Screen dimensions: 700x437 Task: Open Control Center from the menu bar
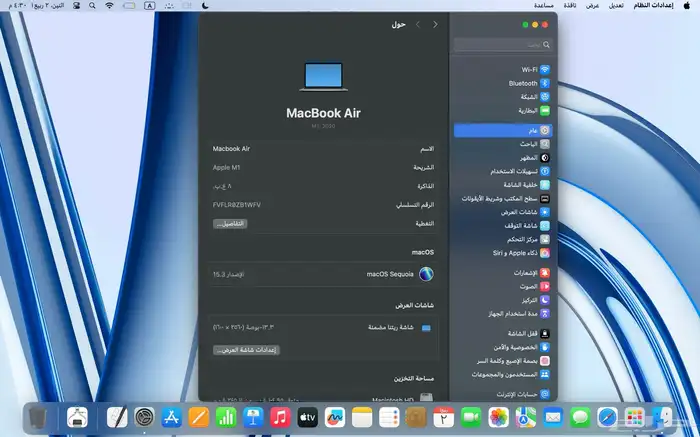(x=76, y=5)
